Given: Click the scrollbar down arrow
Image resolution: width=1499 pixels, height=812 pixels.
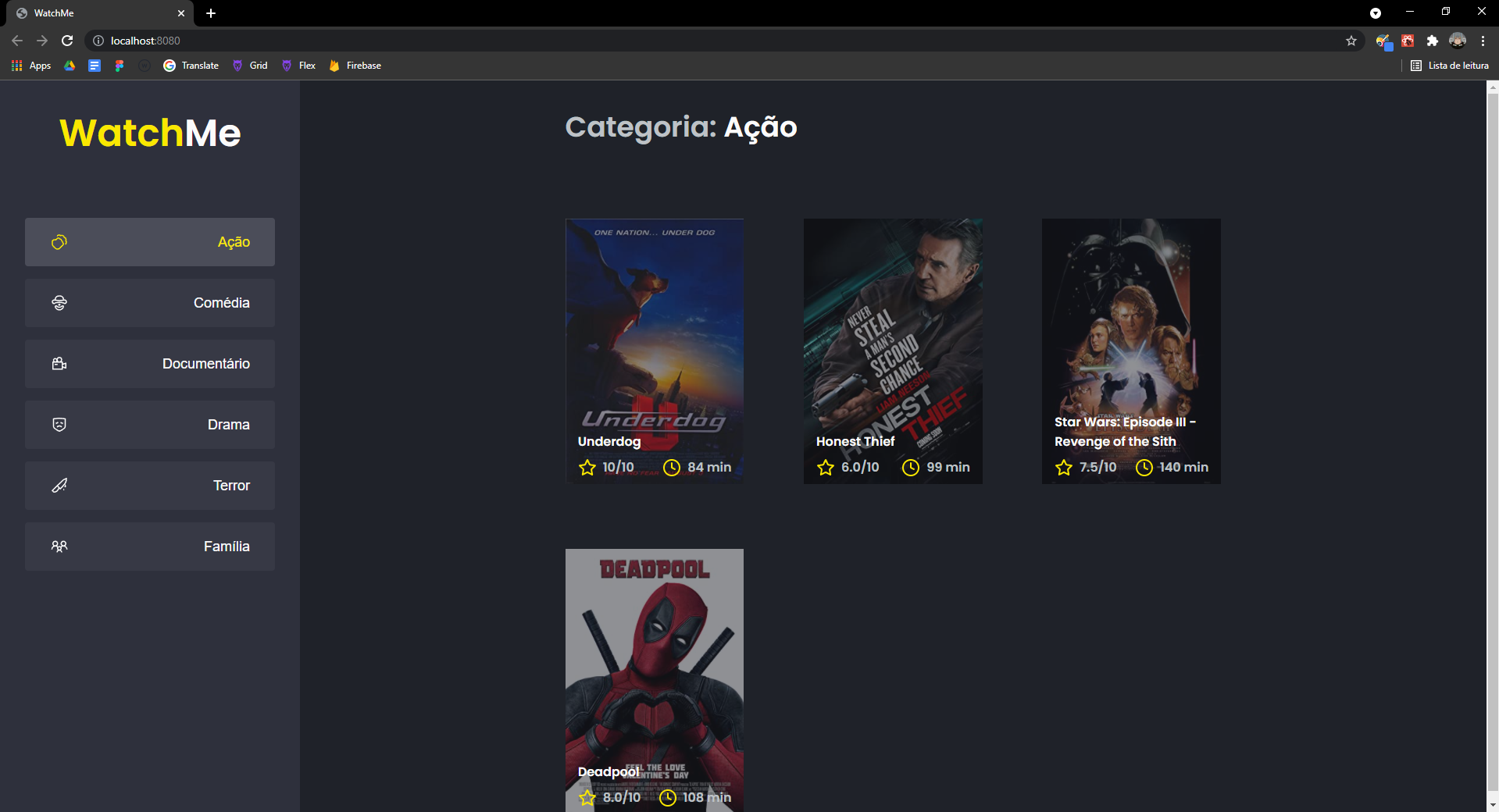Looking at the screenshot, I should click(x=1493, y=805).
